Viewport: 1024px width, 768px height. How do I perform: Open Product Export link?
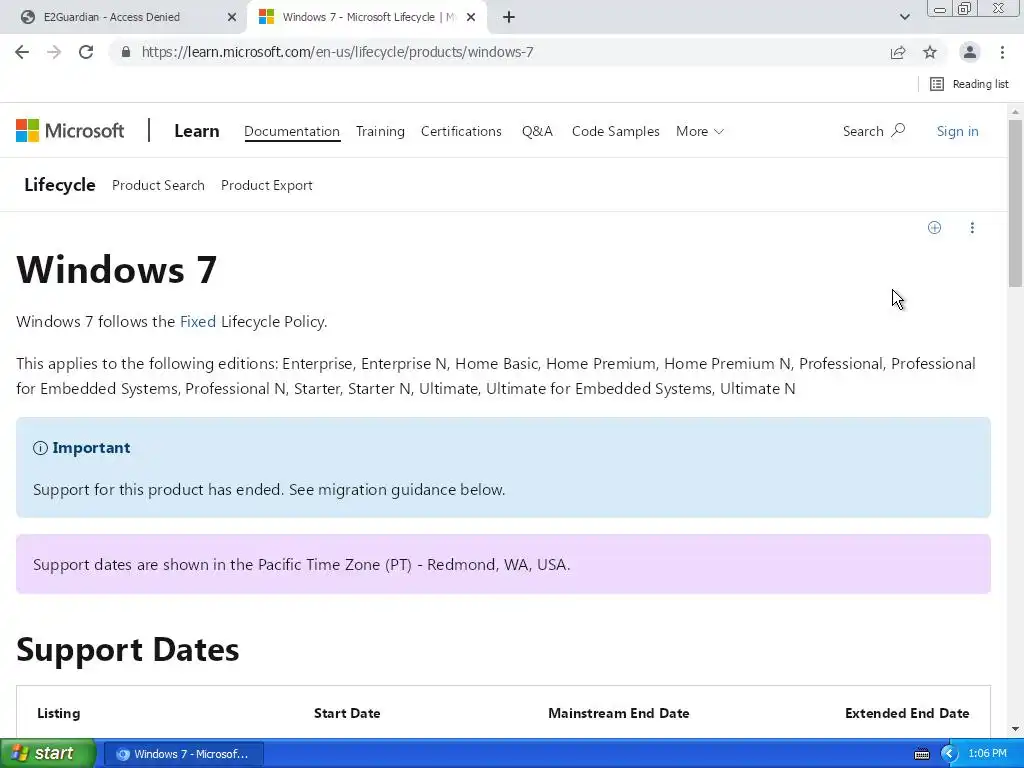coord(266,185)
